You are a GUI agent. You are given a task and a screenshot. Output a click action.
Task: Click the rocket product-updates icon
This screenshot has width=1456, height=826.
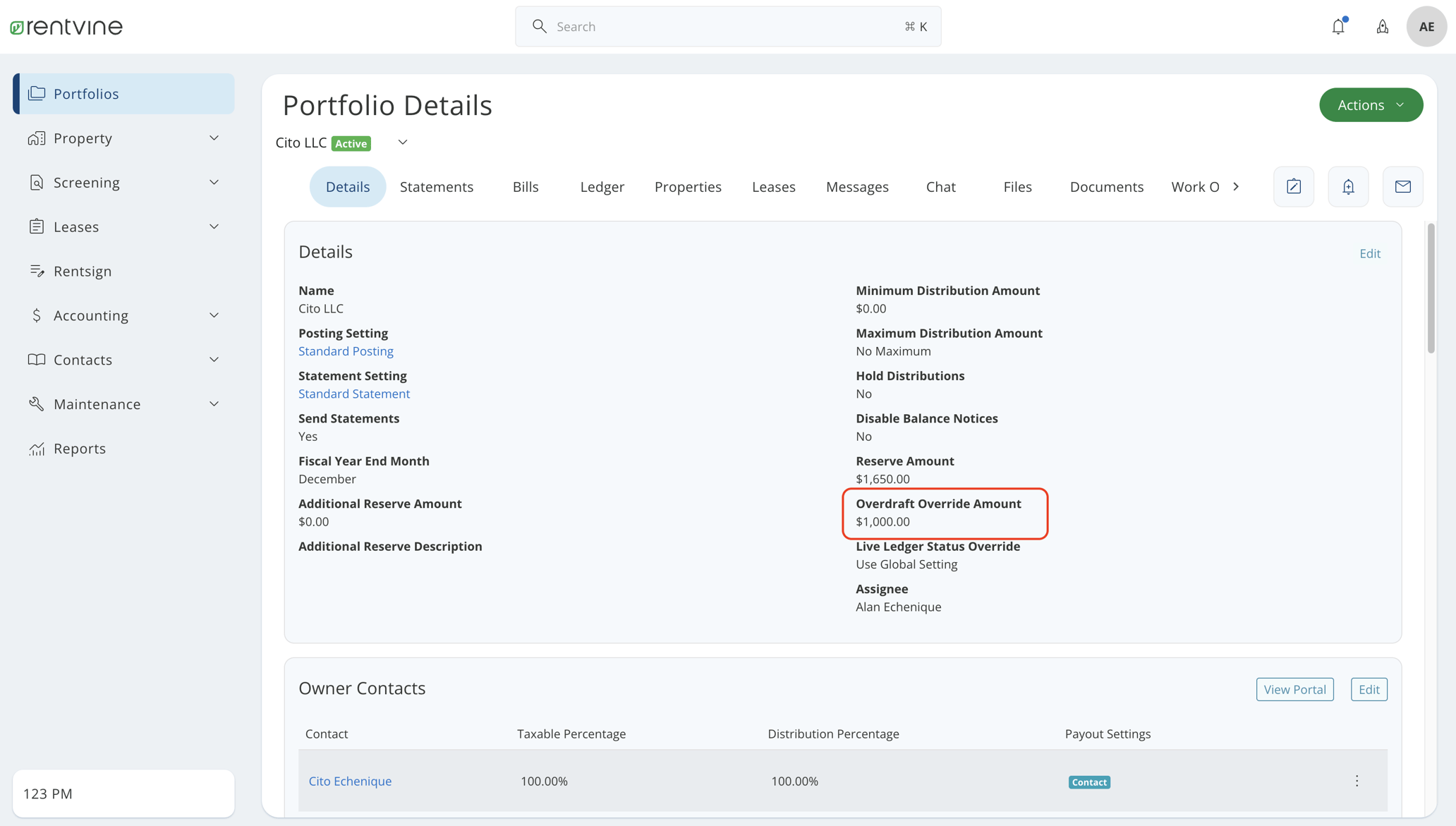click(1382, 26)
